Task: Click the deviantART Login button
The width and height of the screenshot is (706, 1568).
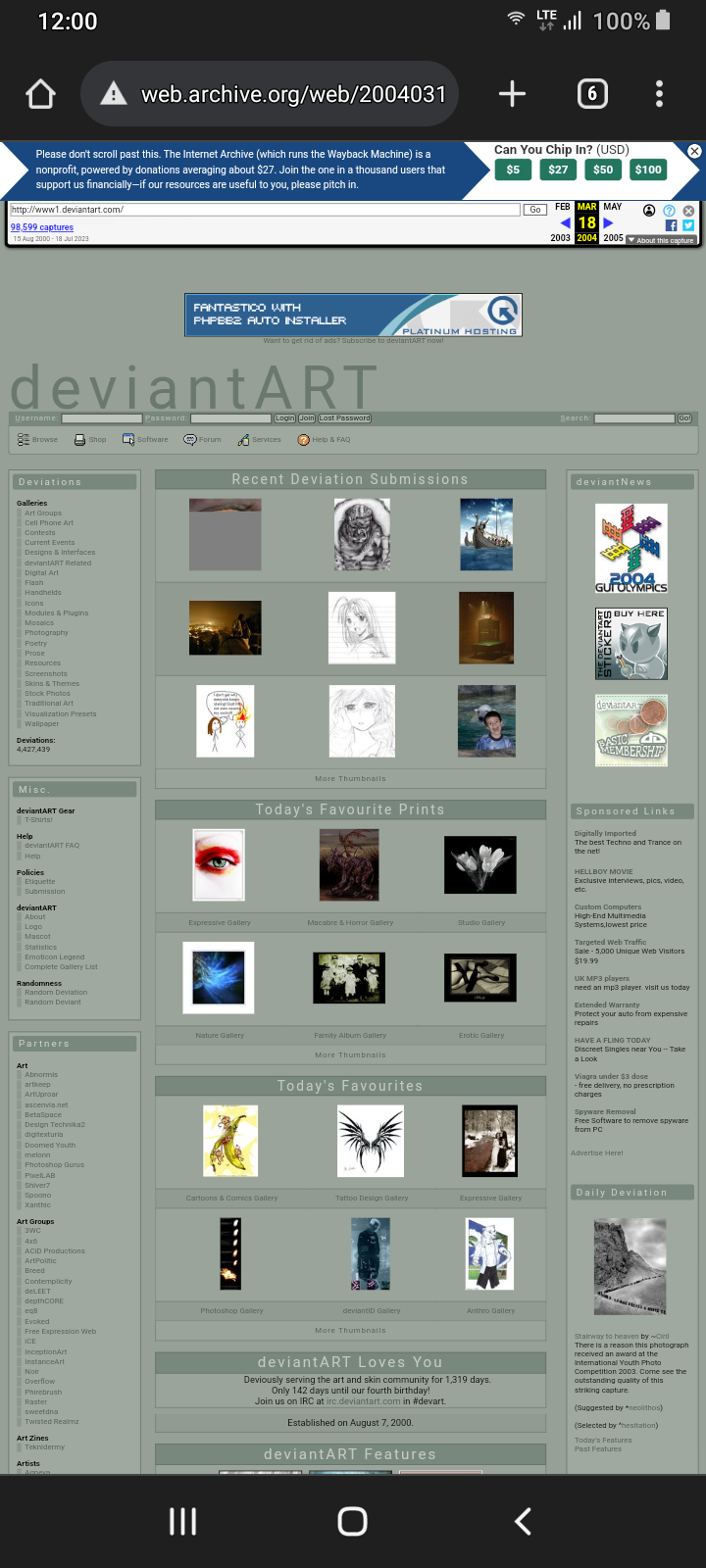Action: 284,418
